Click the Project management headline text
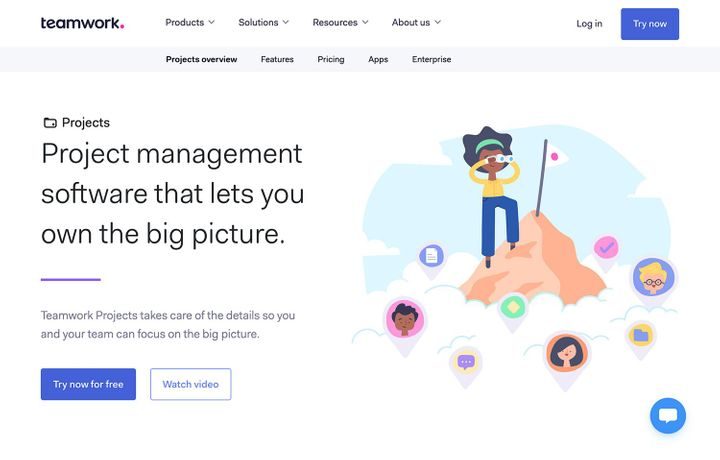This screenshot has width=720, height=460. (172, 194)
